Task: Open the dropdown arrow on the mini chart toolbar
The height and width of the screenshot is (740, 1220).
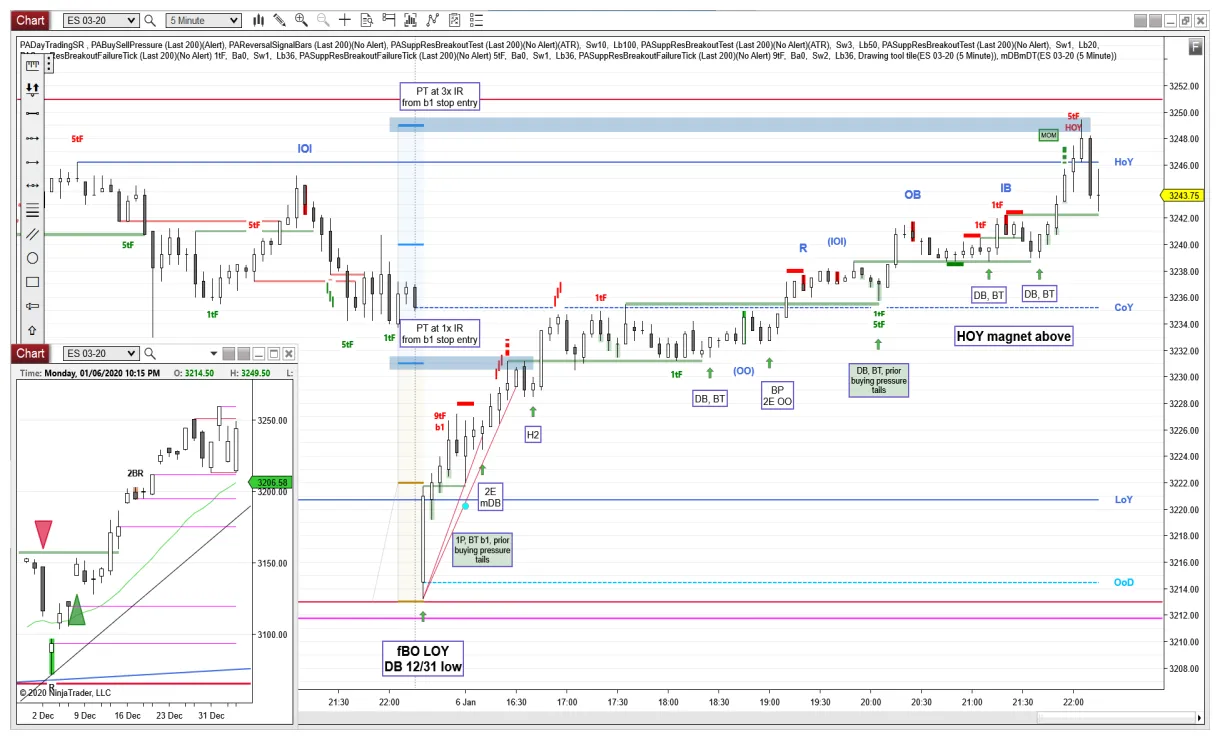Action: (x=214, y=353)
